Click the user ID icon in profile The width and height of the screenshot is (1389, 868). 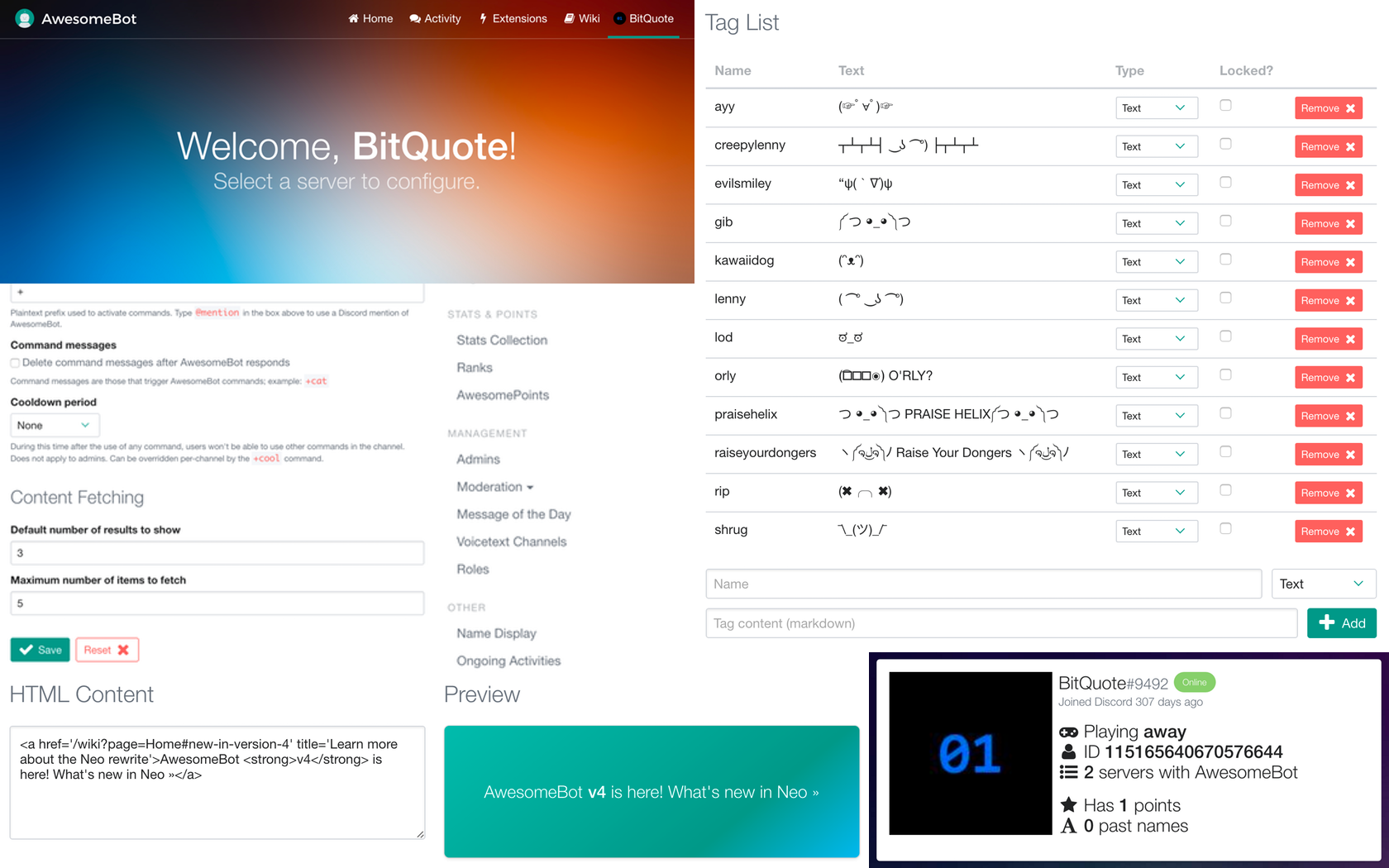1069,751
